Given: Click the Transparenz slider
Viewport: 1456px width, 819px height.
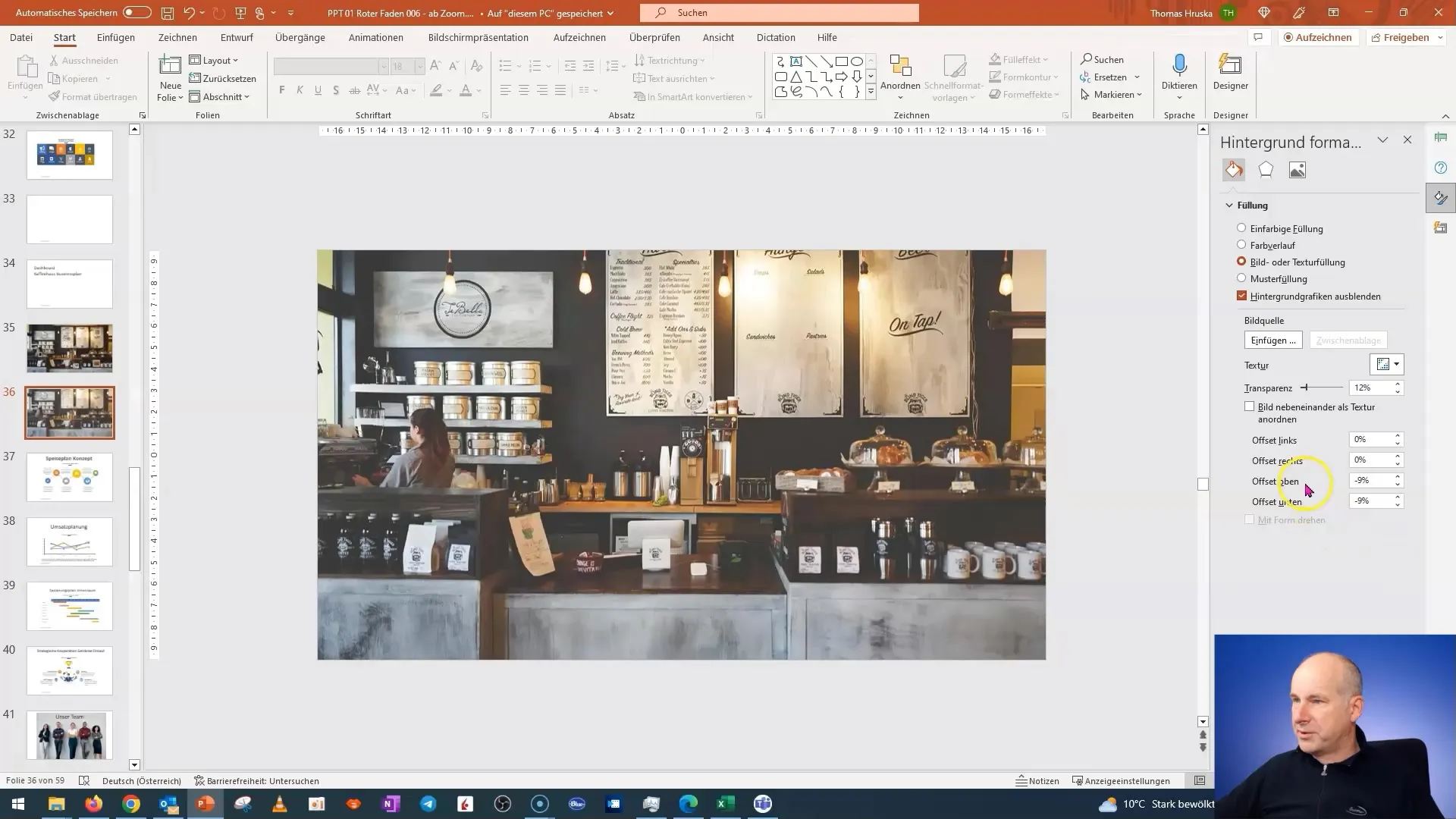Looking at the screenshot, I should pos(1321,388).
